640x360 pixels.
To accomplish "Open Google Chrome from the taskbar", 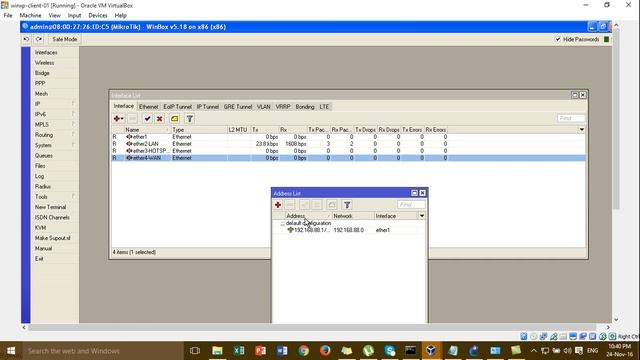I will (303, 351).
